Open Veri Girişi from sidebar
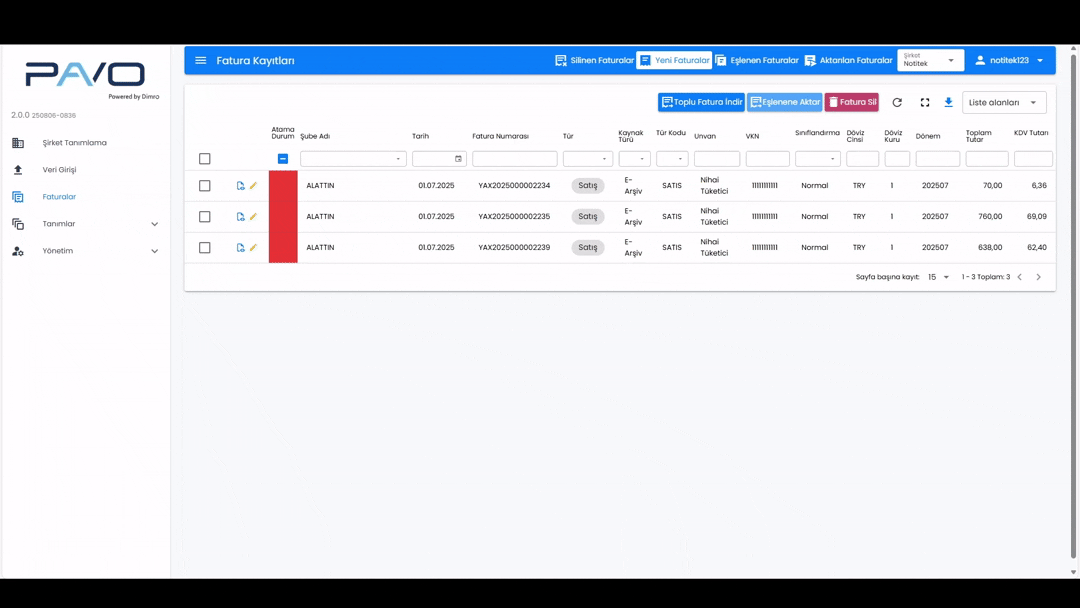 click(59, 170)
